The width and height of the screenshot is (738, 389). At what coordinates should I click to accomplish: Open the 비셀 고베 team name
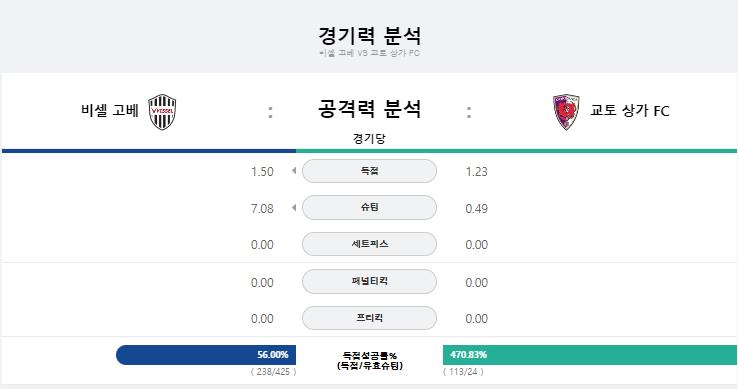[110, 111]
